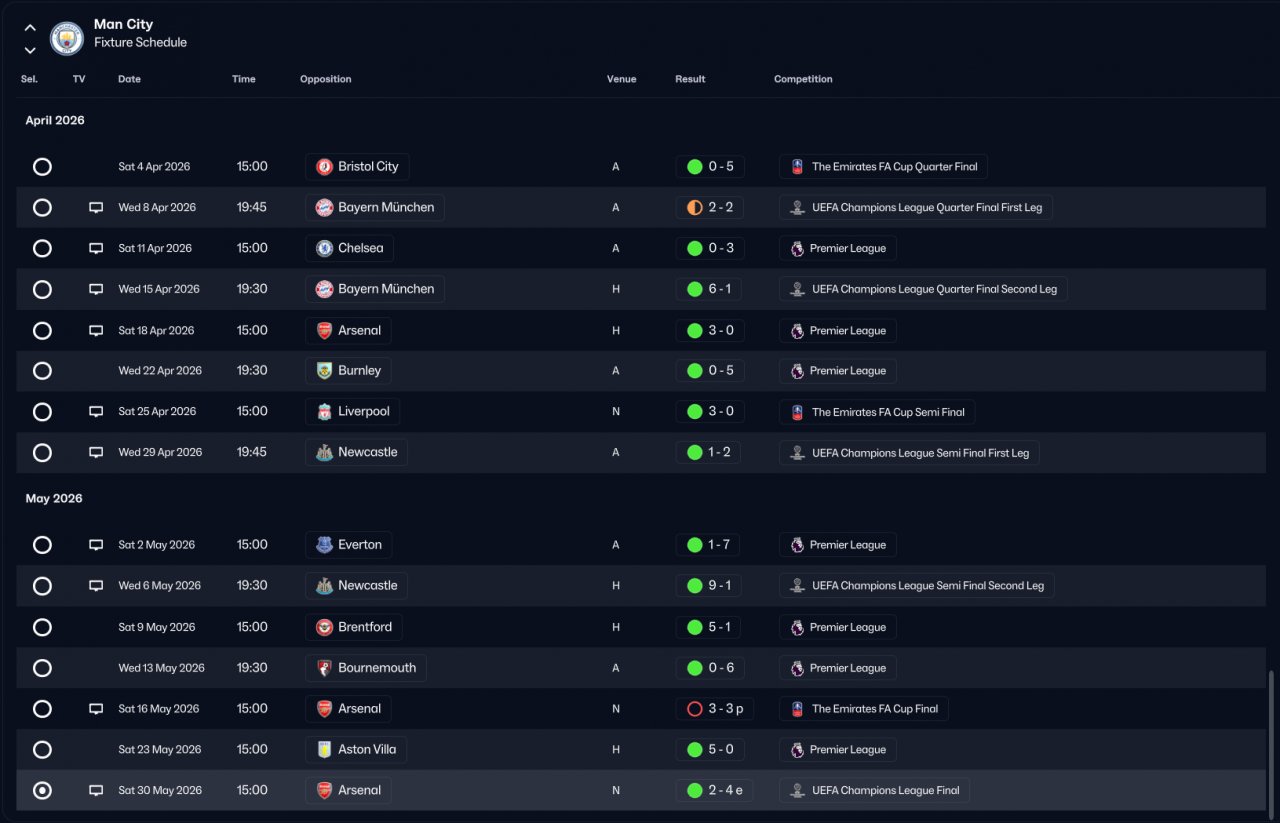Click the Champions League Final competition icon
Screen dimensions: 1280x823
pyautogui.click(x=797, y=791)
